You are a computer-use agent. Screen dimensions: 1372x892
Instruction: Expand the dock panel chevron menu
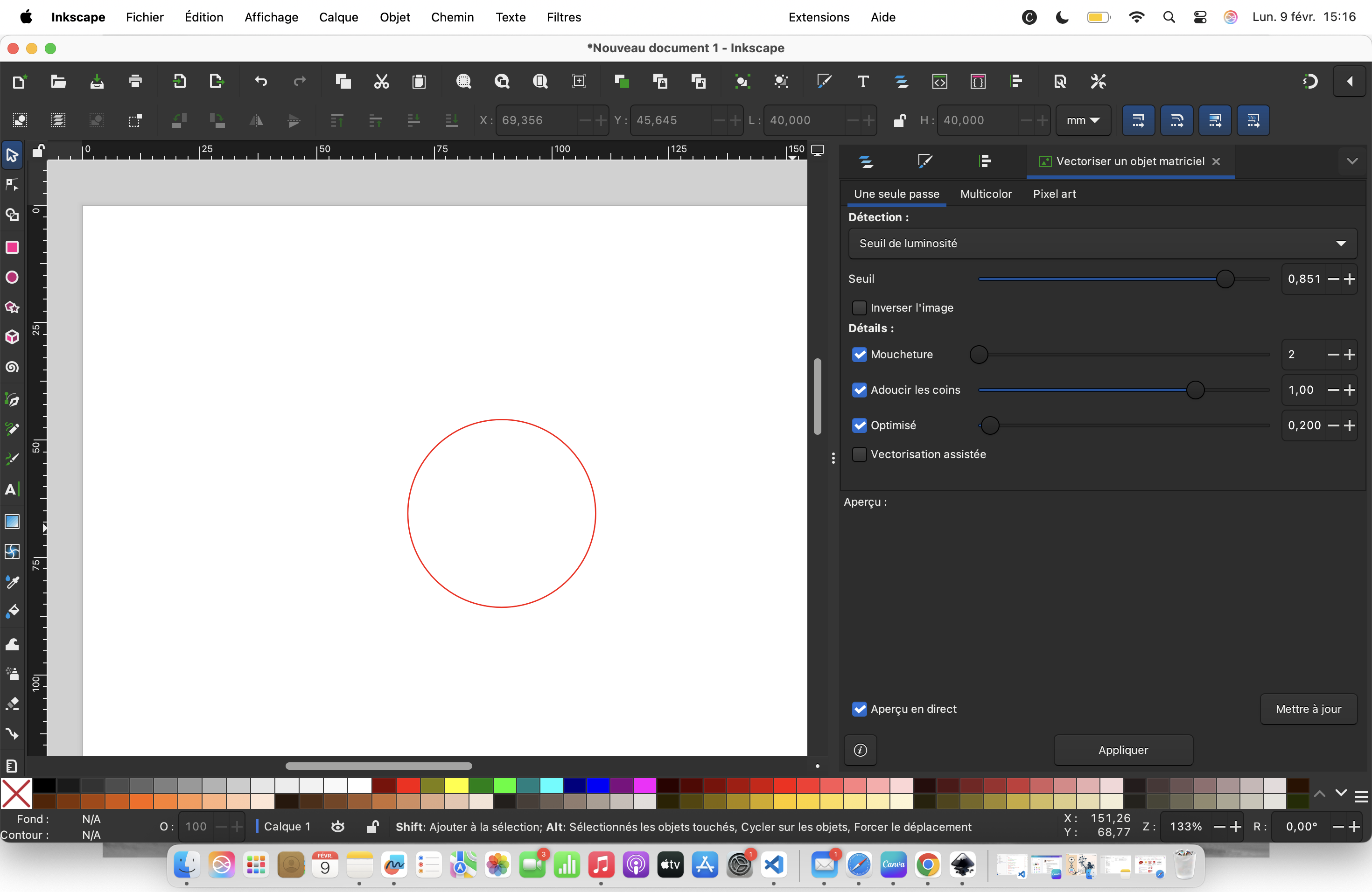pyautogui.click(x=1352, y=161)
